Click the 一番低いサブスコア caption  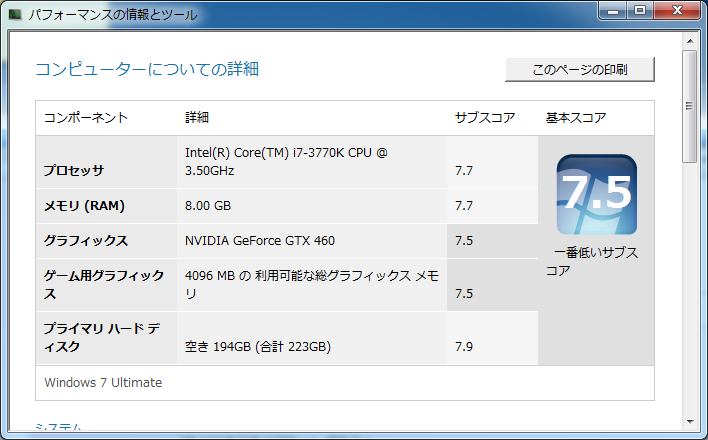(x=592, y=262)
